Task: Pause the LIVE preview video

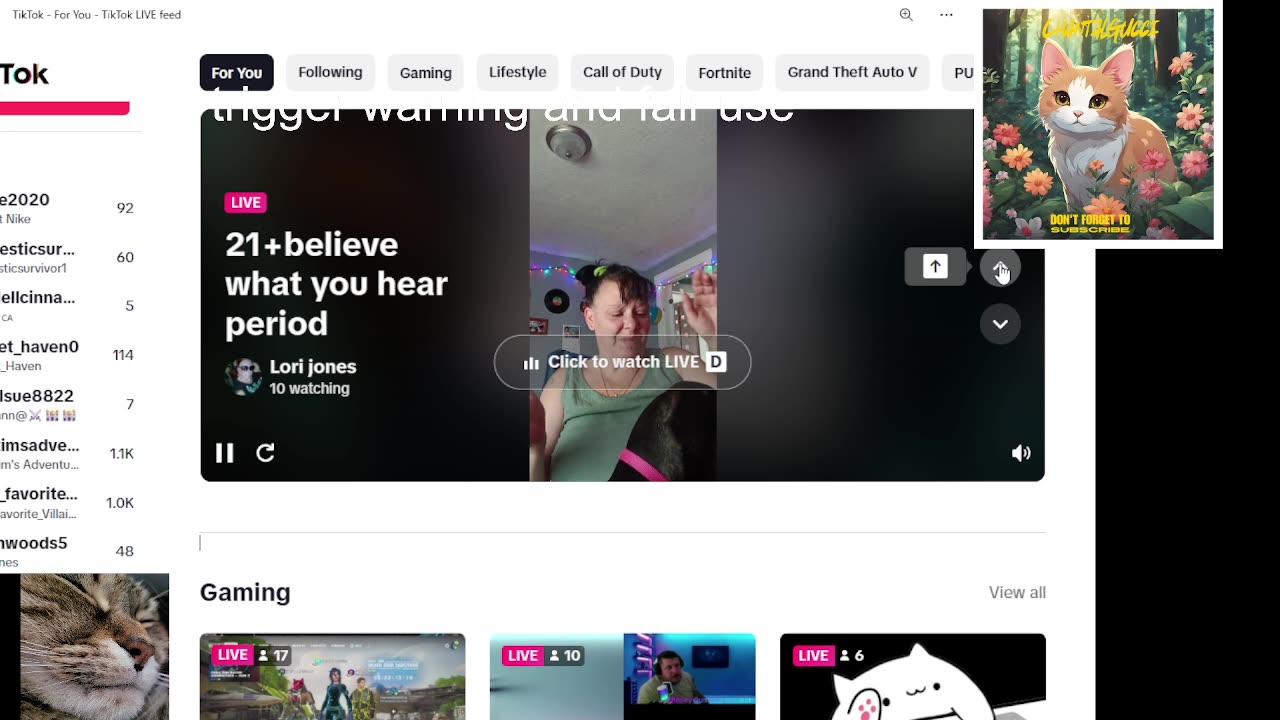Action: [x=224, y=453]
